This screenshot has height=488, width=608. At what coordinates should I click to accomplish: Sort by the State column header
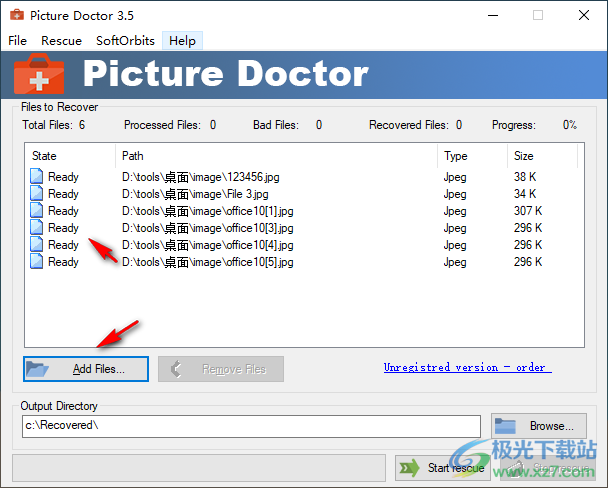click(71, 156)
